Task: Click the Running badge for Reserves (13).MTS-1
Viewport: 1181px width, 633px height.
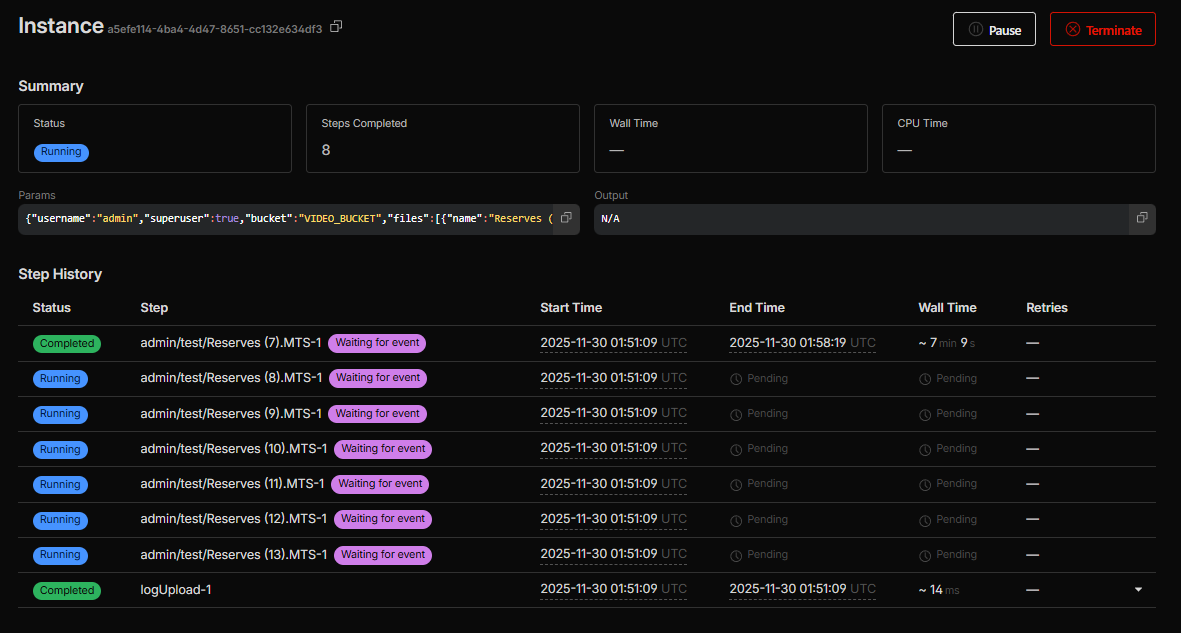Action: point(60,555)
